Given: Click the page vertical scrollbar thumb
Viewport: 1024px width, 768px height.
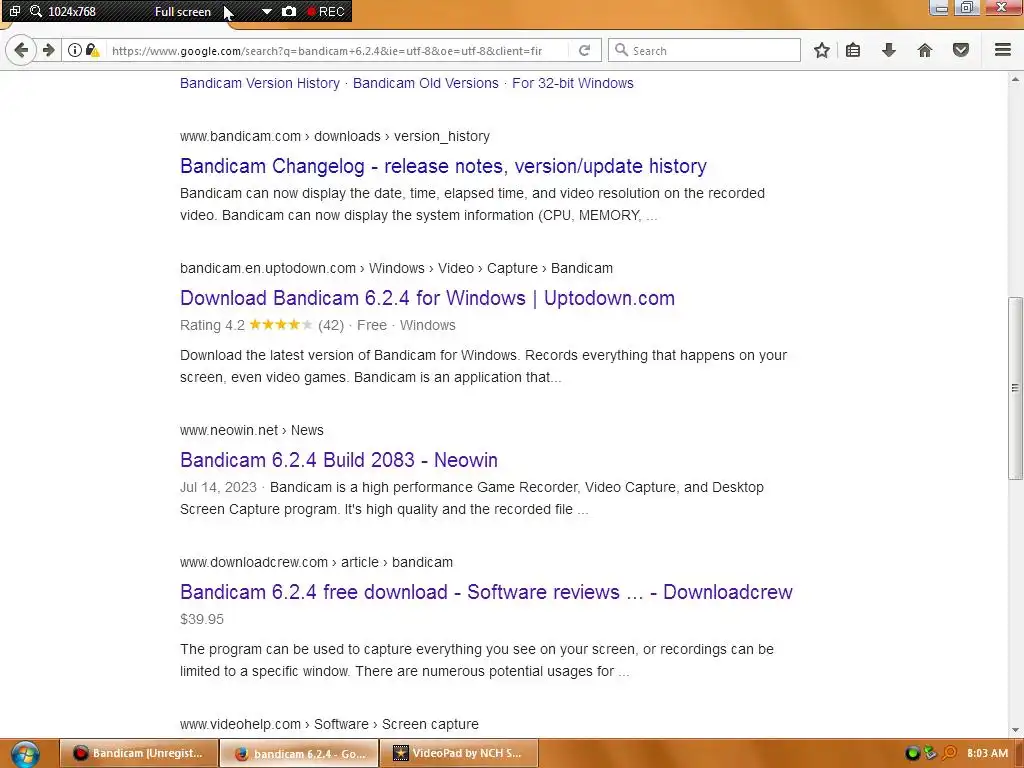Looking at the screenshot, I should pyautogui.click(x=1015, y=388).
